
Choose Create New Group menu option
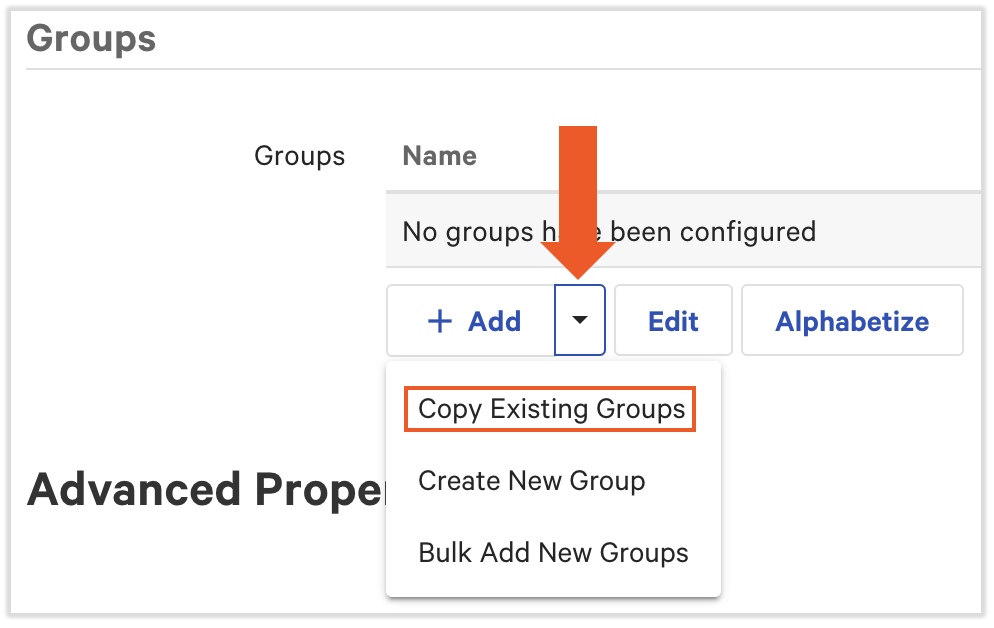[x=531, y=481]
